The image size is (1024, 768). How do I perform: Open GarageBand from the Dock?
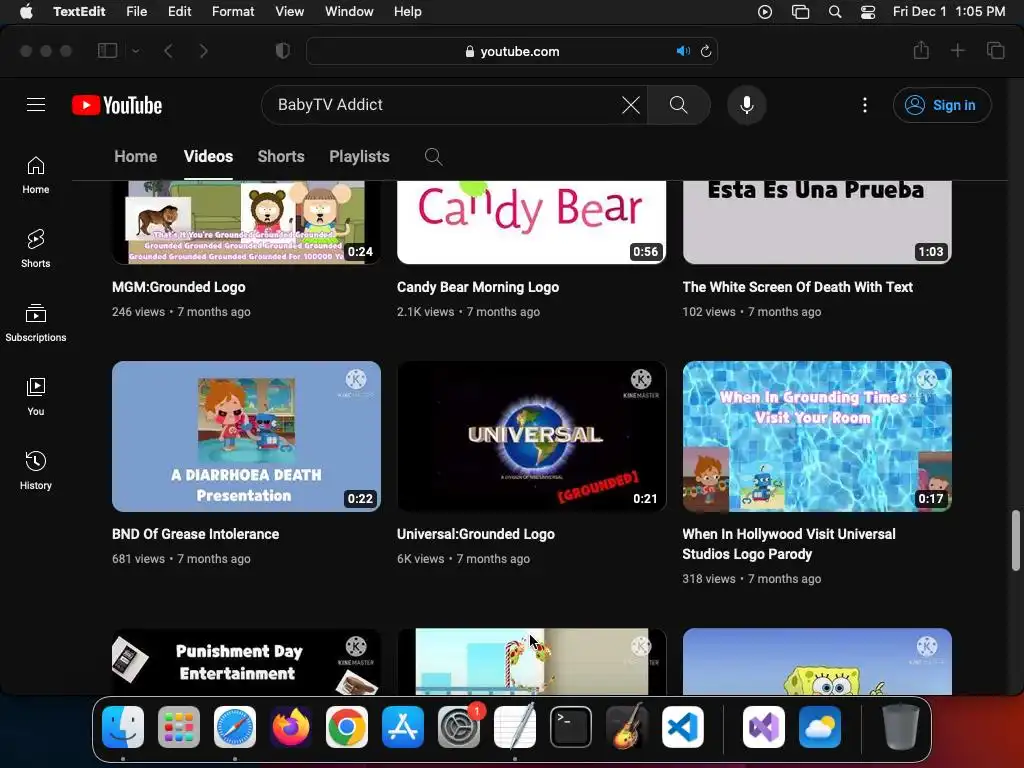tap(627, 727)
